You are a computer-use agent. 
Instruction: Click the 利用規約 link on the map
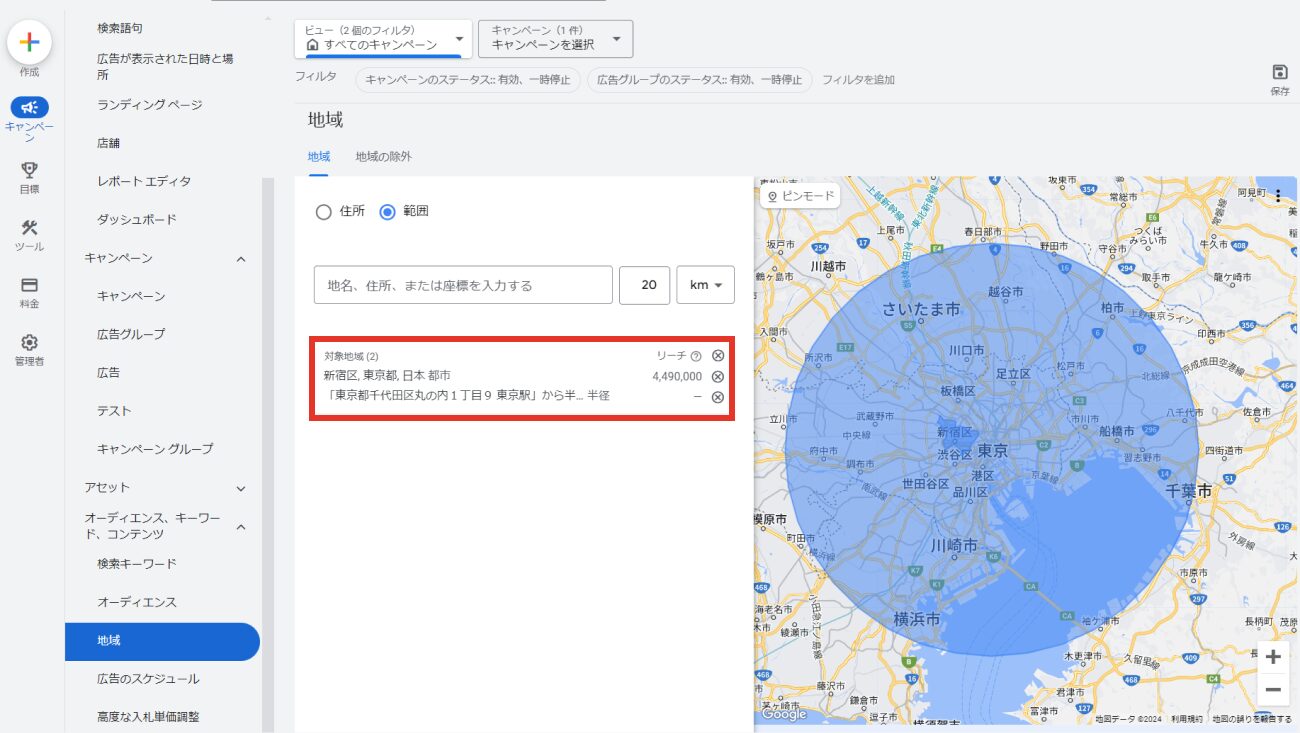click(1187, 718)
